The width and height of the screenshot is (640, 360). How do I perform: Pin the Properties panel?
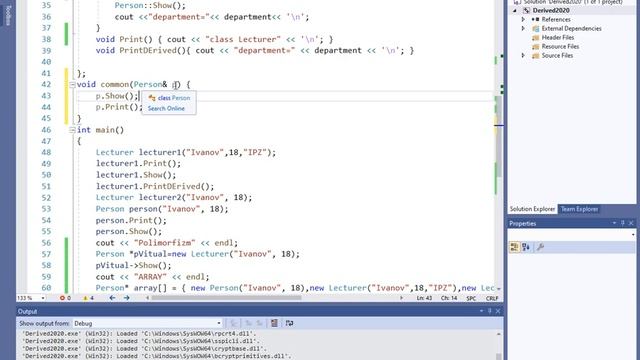click(623, 223)
